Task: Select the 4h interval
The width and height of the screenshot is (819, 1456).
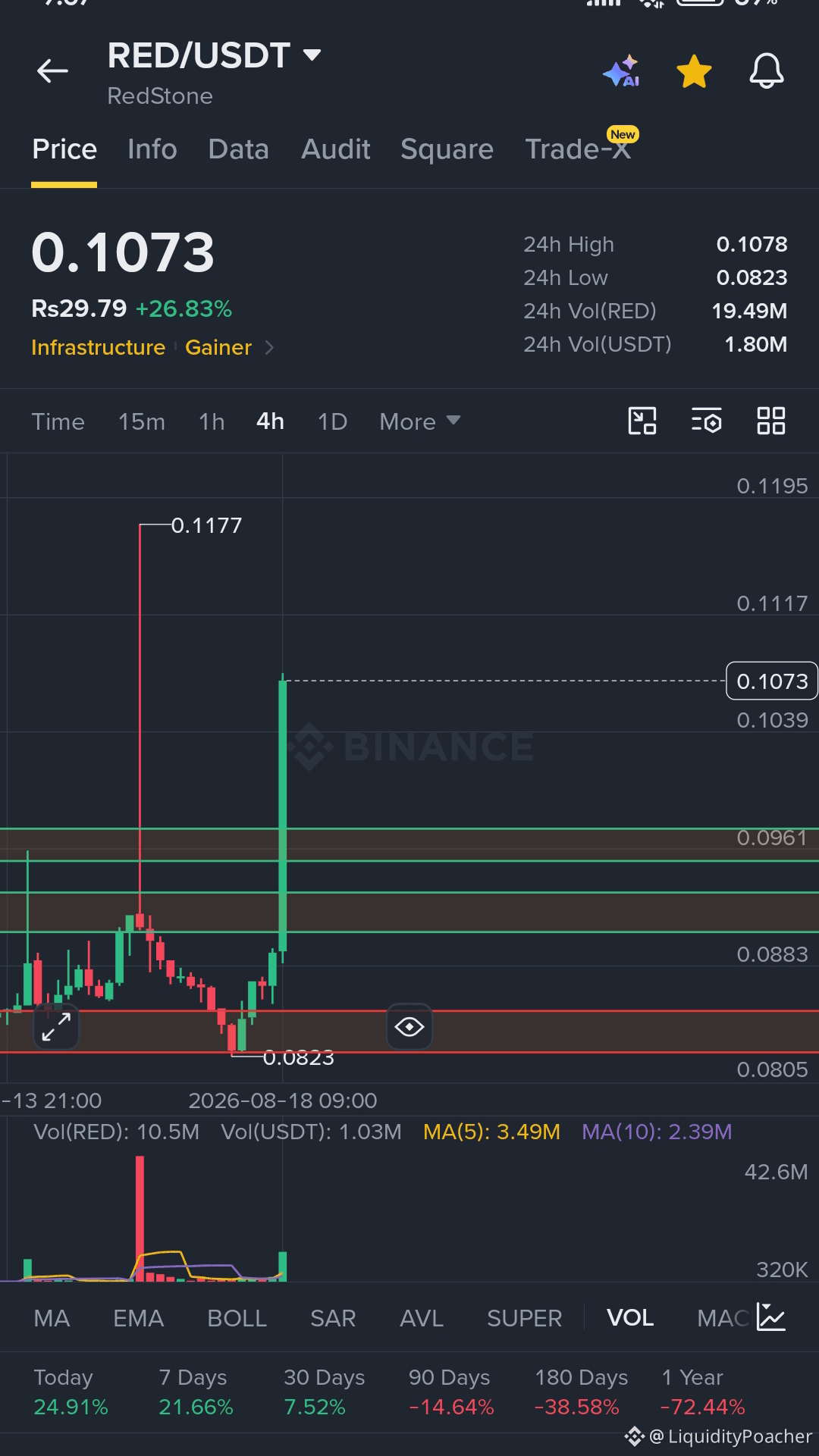Action: 270,421
